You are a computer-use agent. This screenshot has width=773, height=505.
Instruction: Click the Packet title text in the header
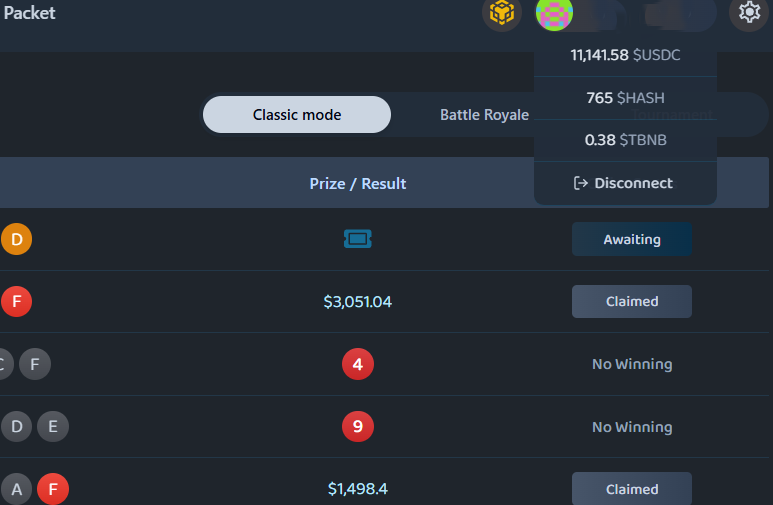coord(29,13)
